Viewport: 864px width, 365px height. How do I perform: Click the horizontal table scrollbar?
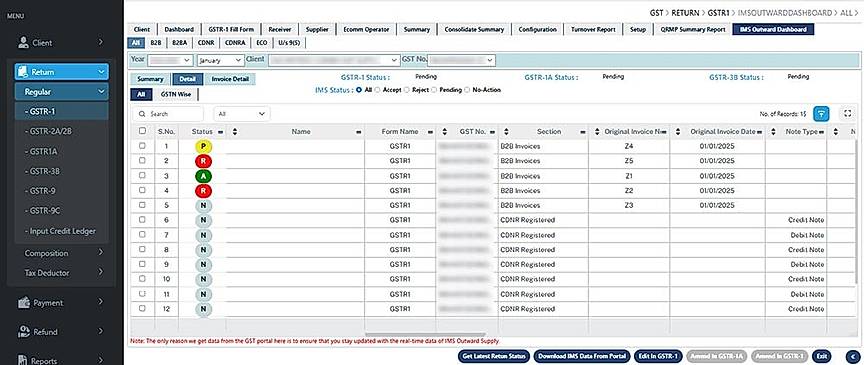pos(425,335)
